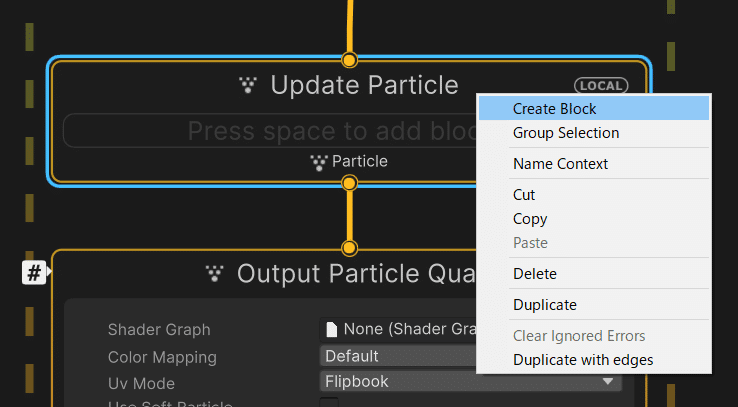Select Duplicate from the context menu
The image size is (738, 407).
pos(544,305)
